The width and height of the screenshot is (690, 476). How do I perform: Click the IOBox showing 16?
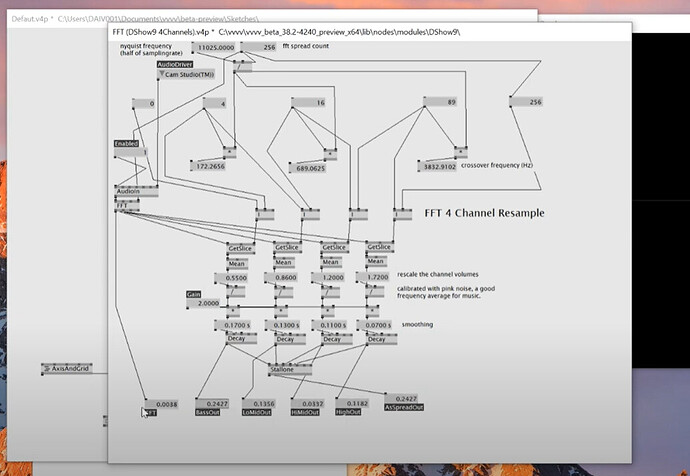point(308,103)
